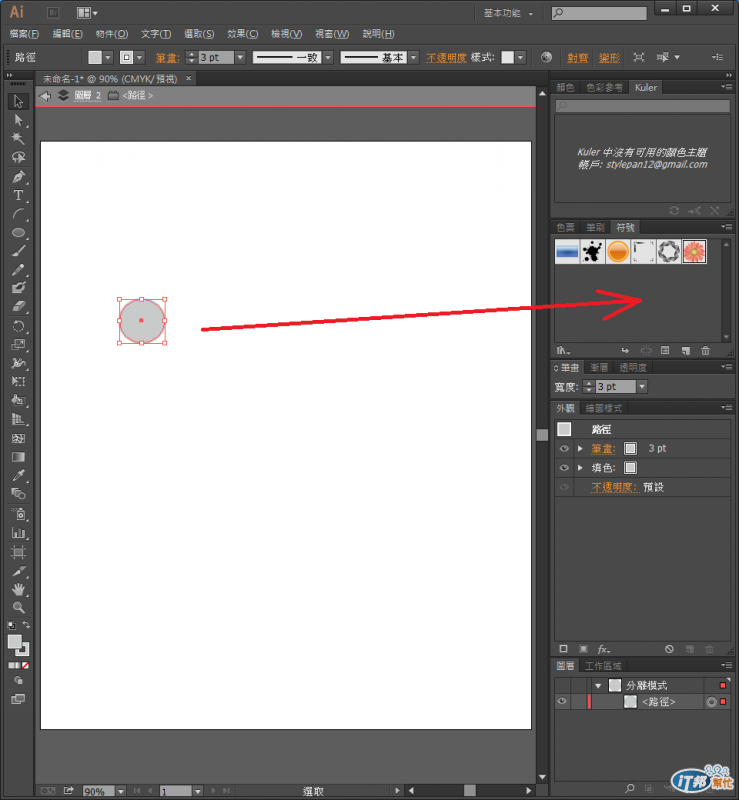This screenshot has height=800, width=739.
Task: Click the Delete Symbol trash icon
Action: 705,351
